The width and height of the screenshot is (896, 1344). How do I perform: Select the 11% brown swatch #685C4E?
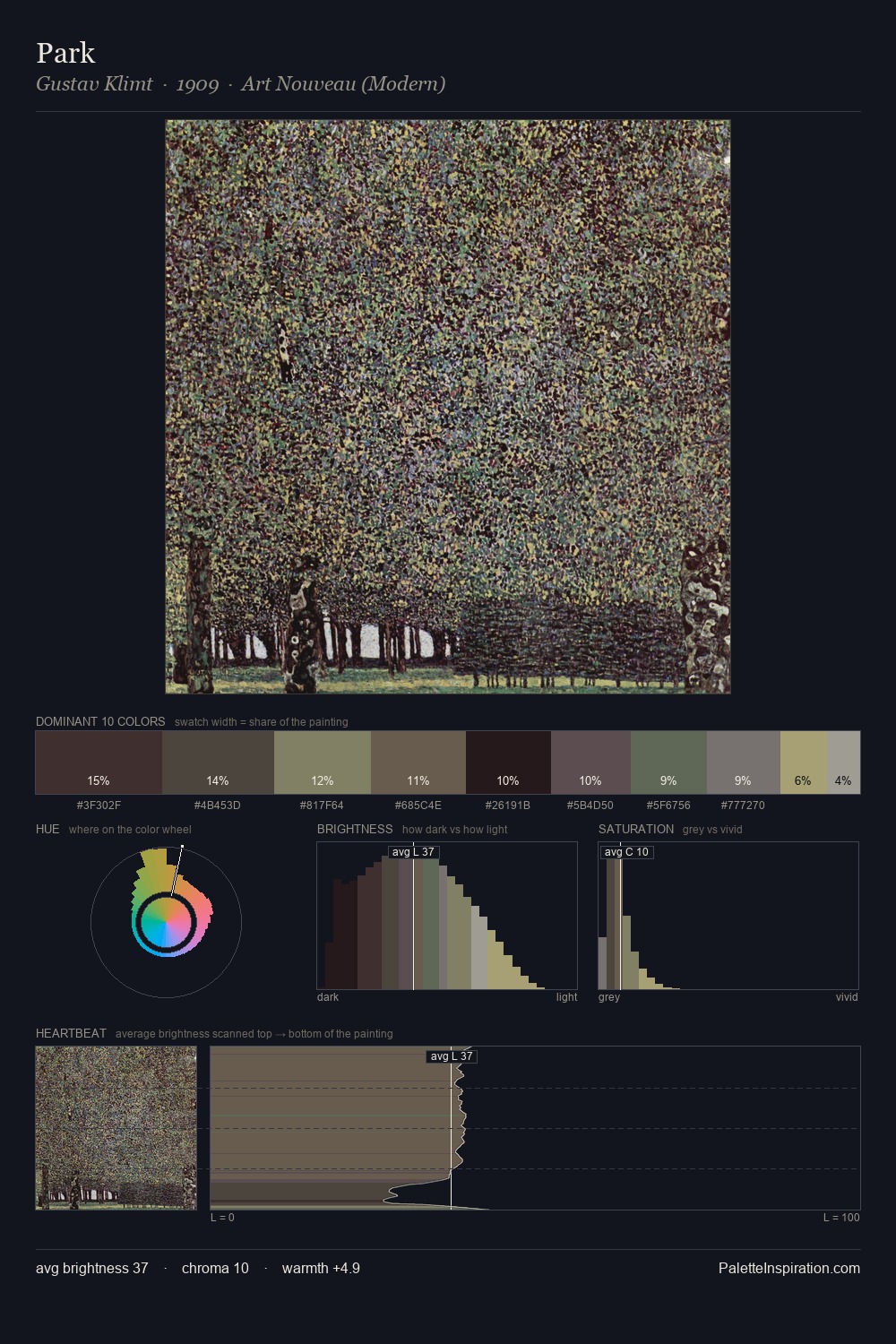(x=418, y=762)
